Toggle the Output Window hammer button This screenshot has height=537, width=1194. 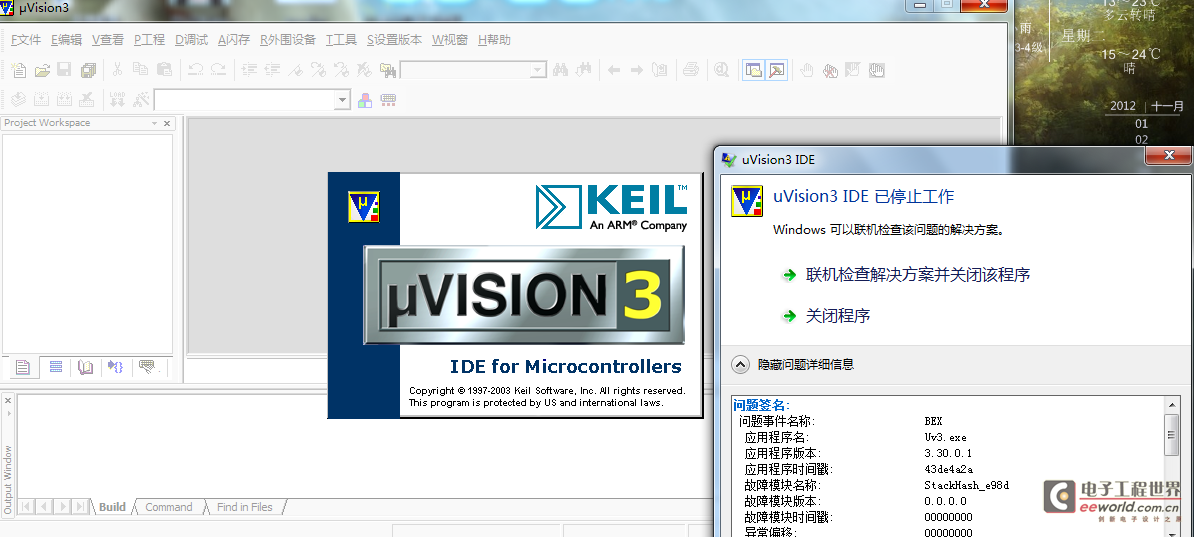[777, 70]
